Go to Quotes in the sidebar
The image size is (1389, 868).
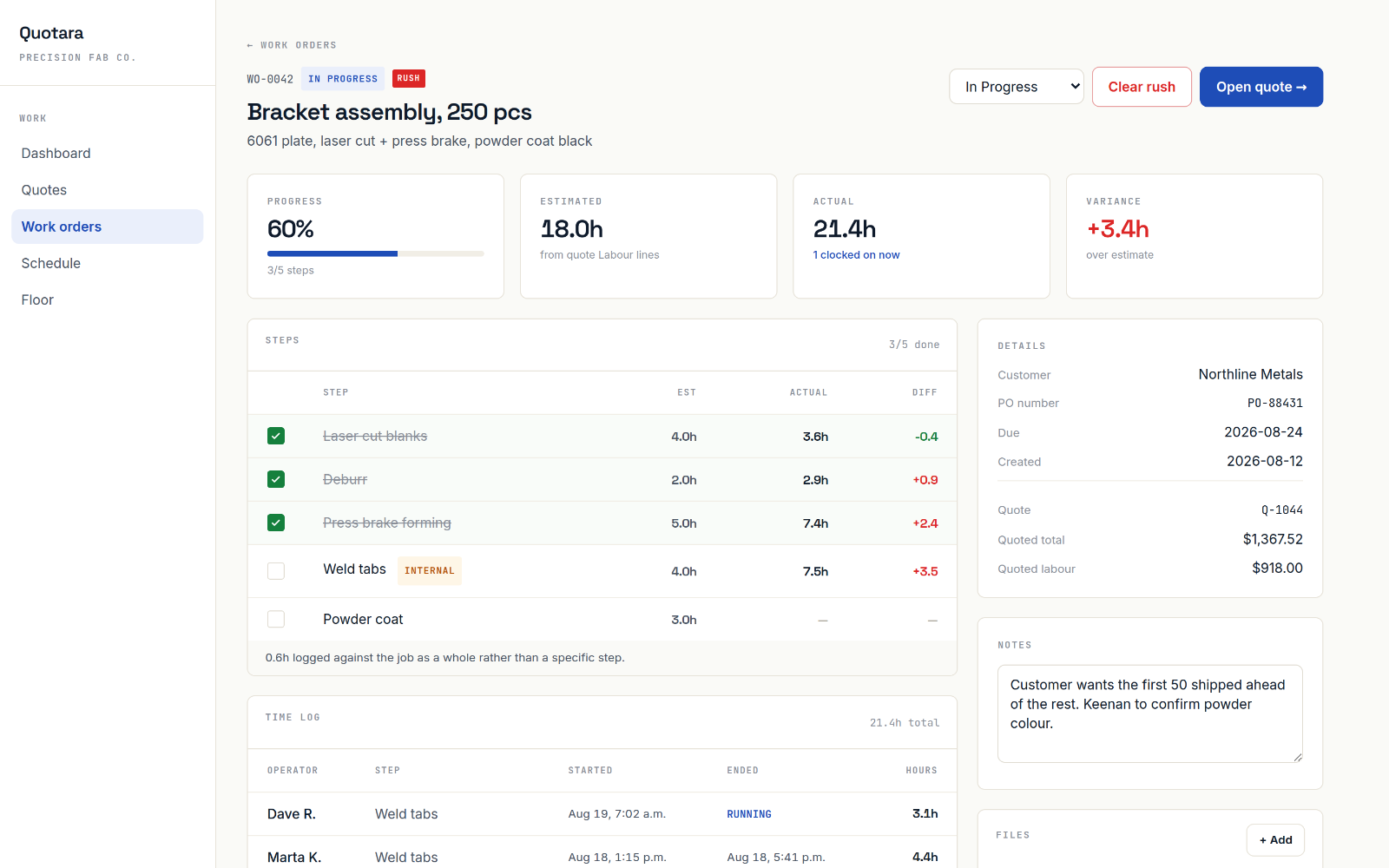pyautogui.click(x=44, y=190)
